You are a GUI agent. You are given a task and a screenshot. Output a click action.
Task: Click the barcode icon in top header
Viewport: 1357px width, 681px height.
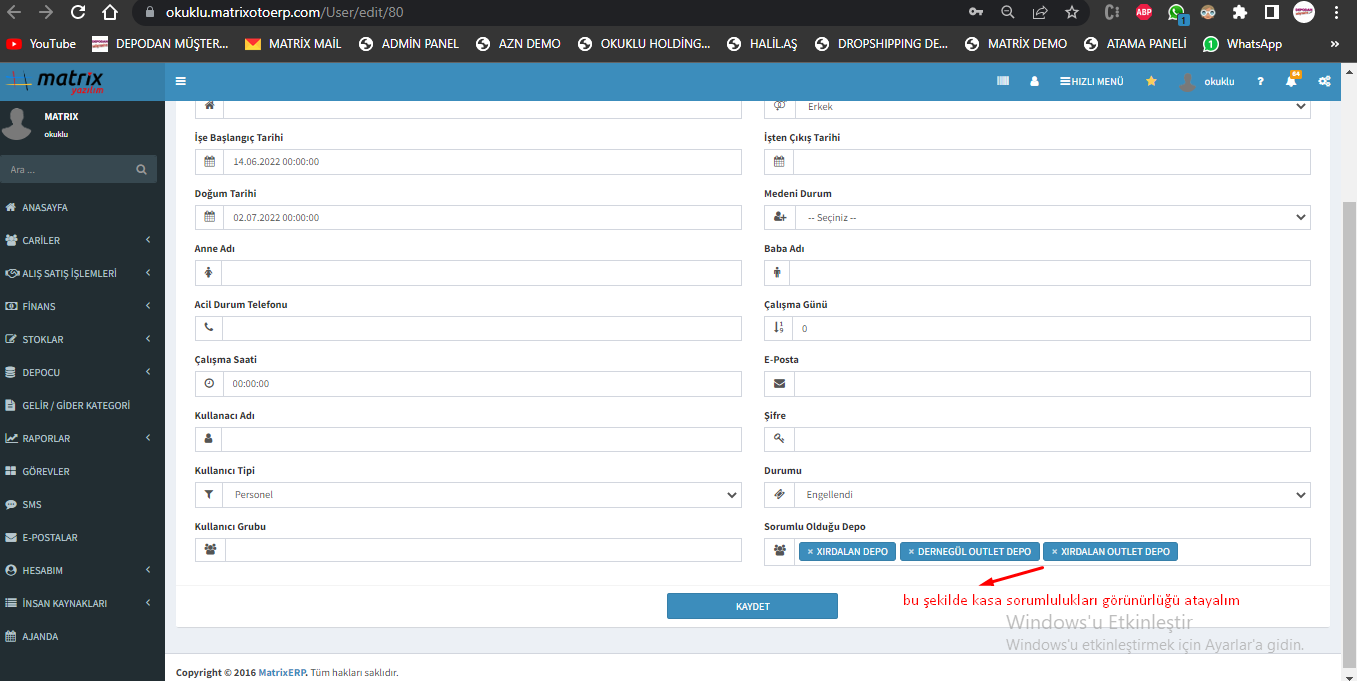[1003, 81]
